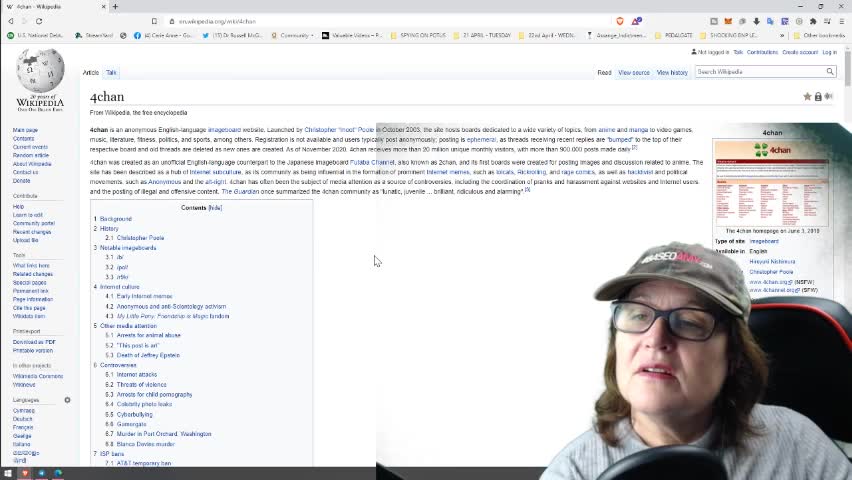Open the media playlist control icon
Image resolution: width=852 pixels, height=480 pixels.
tap(827, 21)
